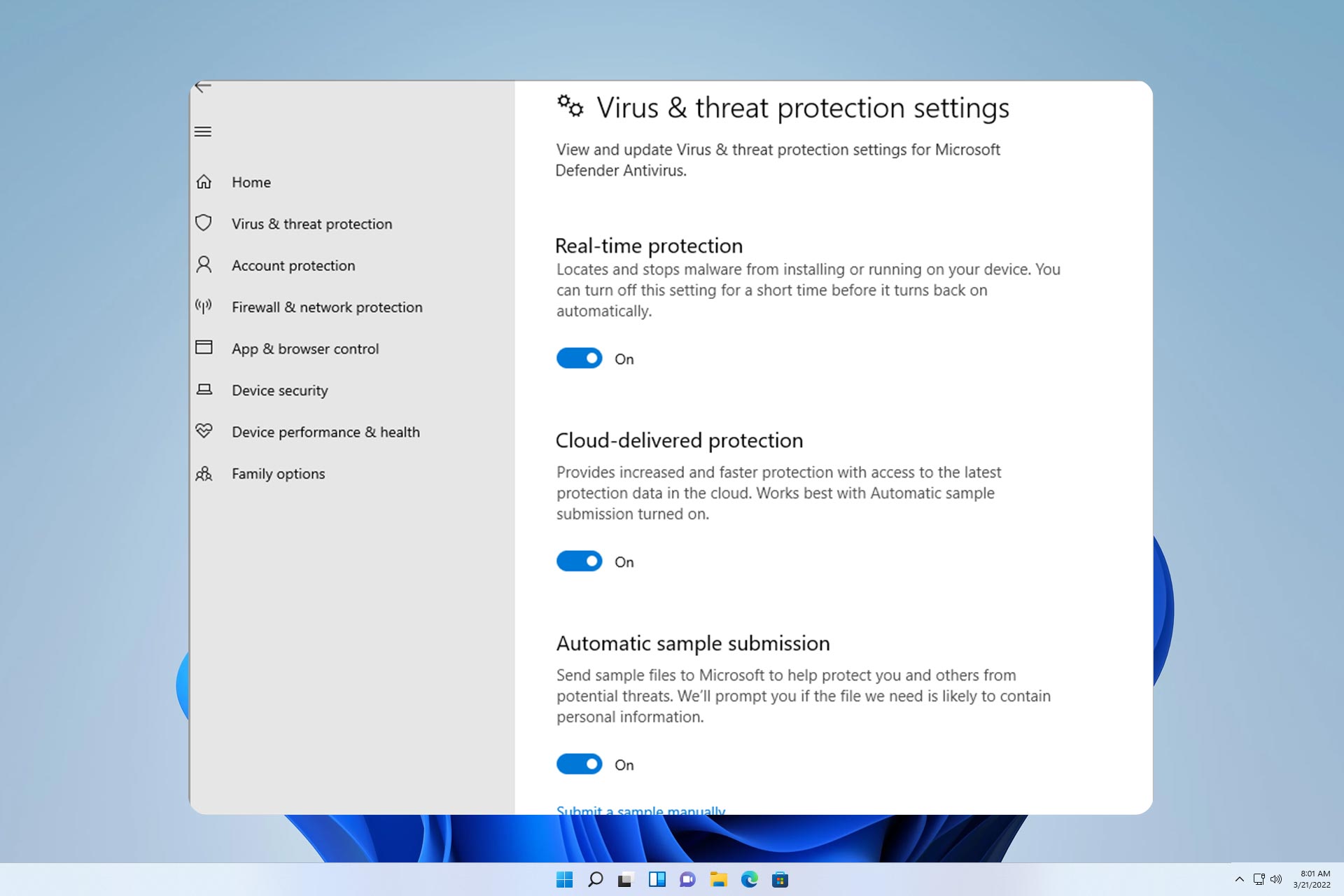This screenshot has width=1344, height=896.
Task: Click the Virus & threat protection settings title
Action: coord(803,108)
